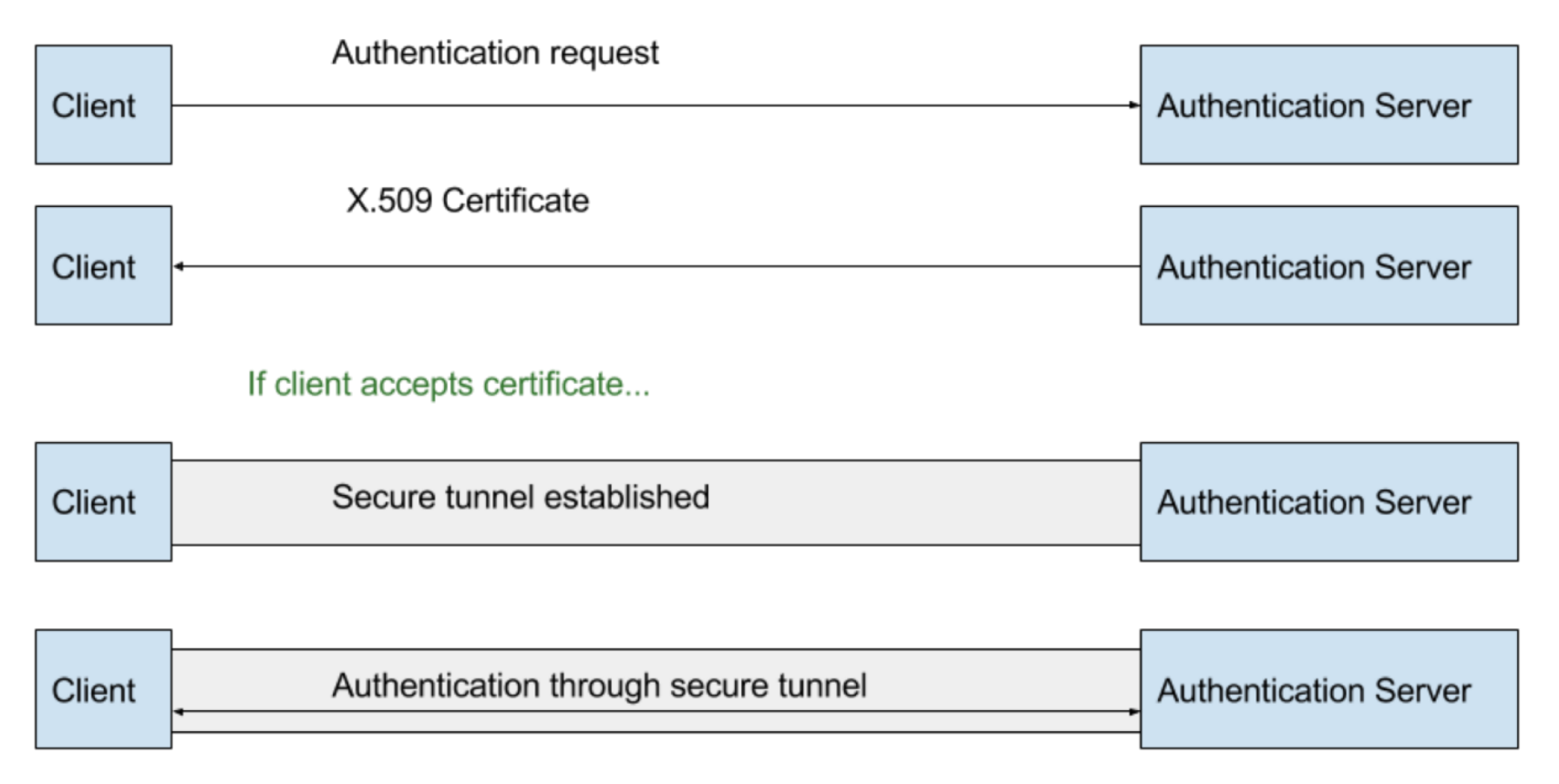Select the arrow line under "X.509 Certificate"

coord(655,266)
